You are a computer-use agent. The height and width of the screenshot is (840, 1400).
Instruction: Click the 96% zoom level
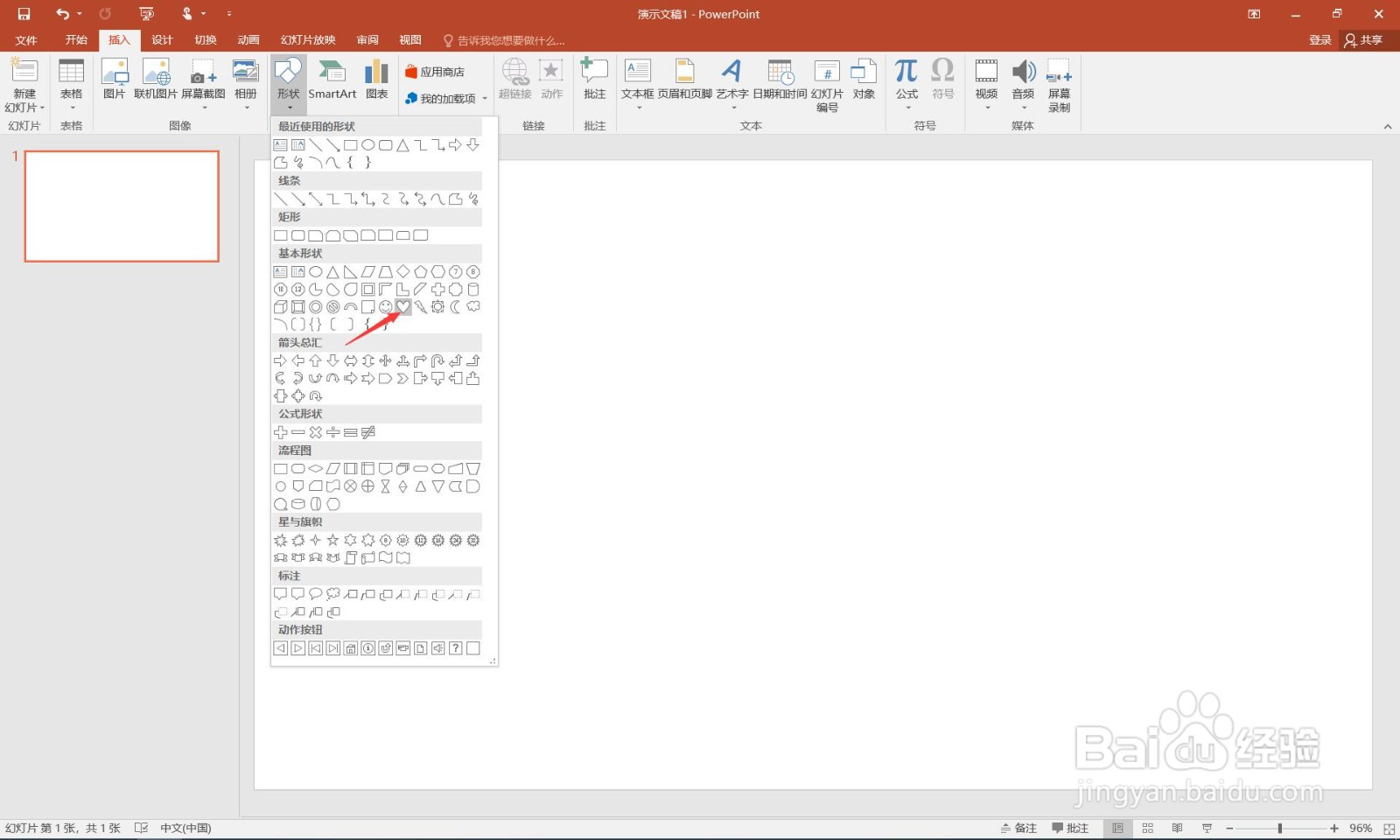coord(1361,828)
